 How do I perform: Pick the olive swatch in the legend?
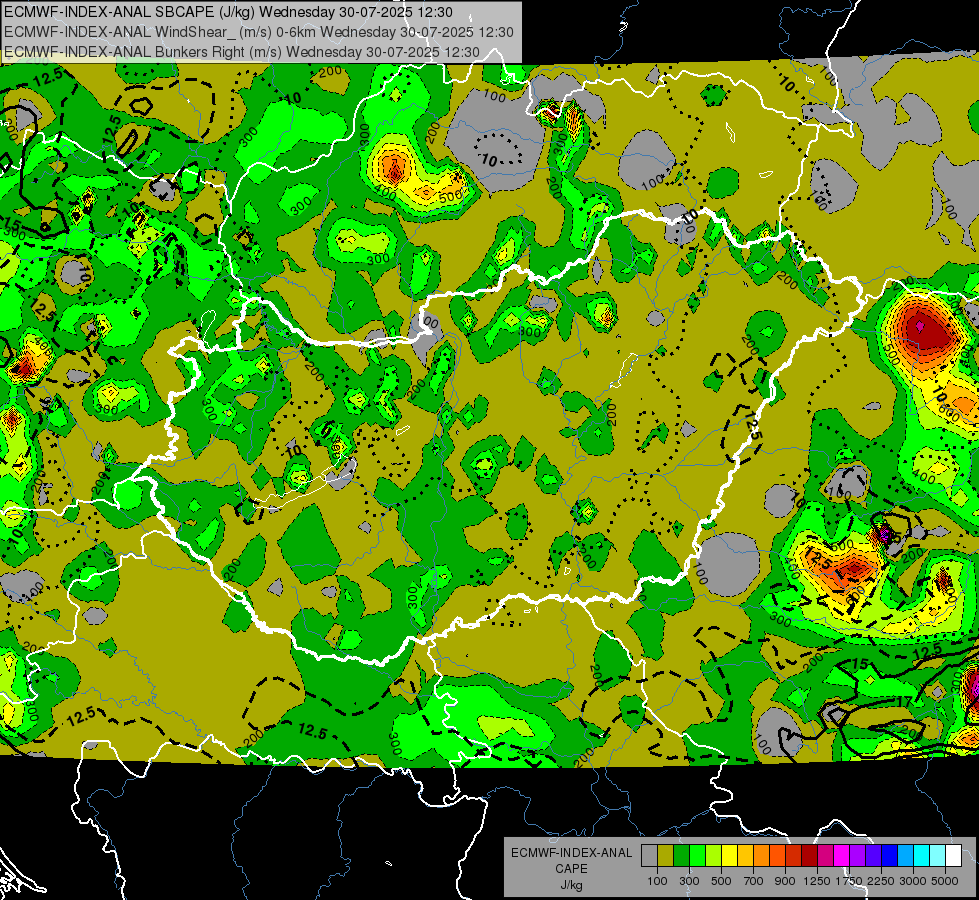666,856
